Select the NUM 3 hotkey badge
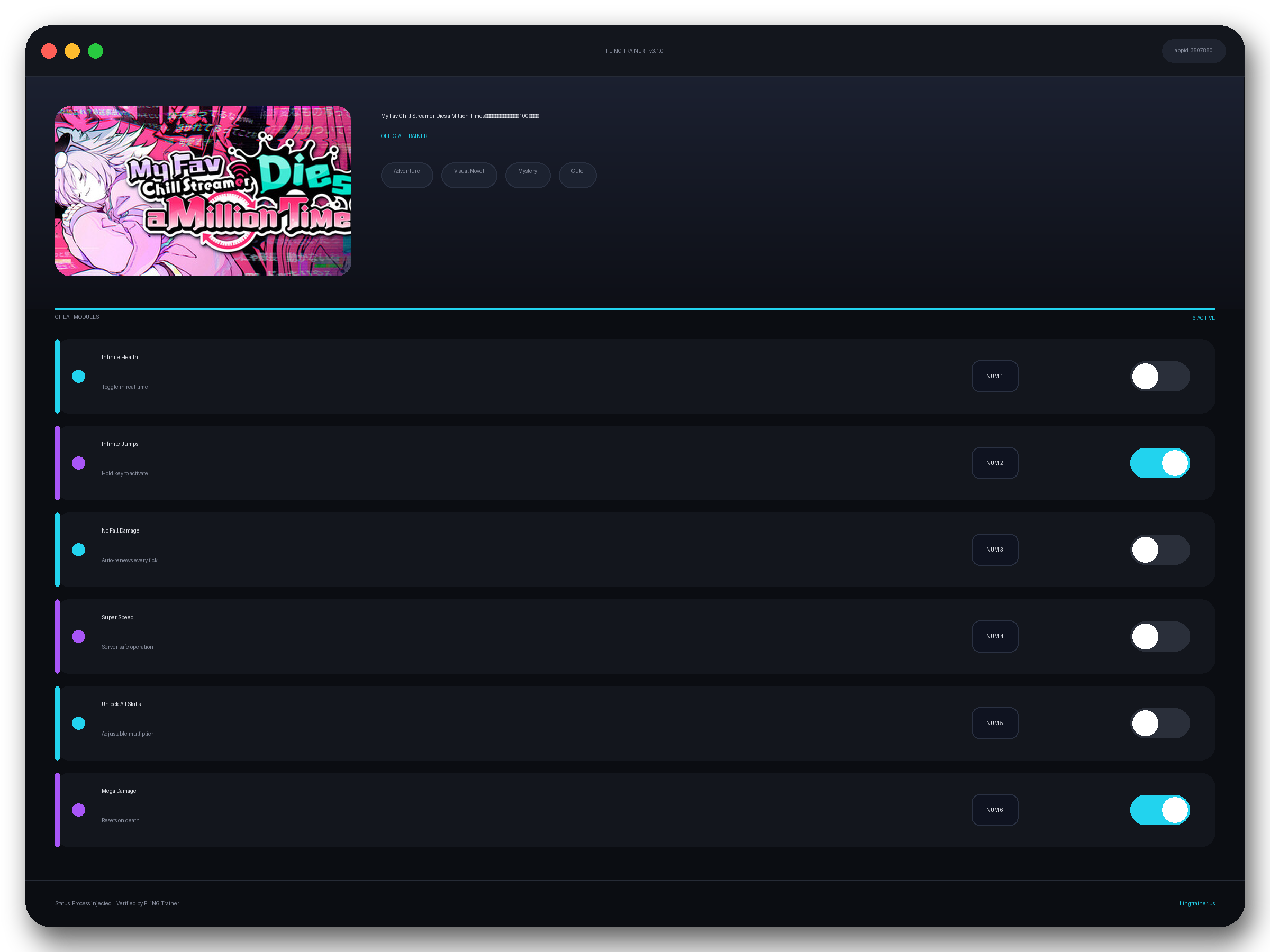 point(994,550)
